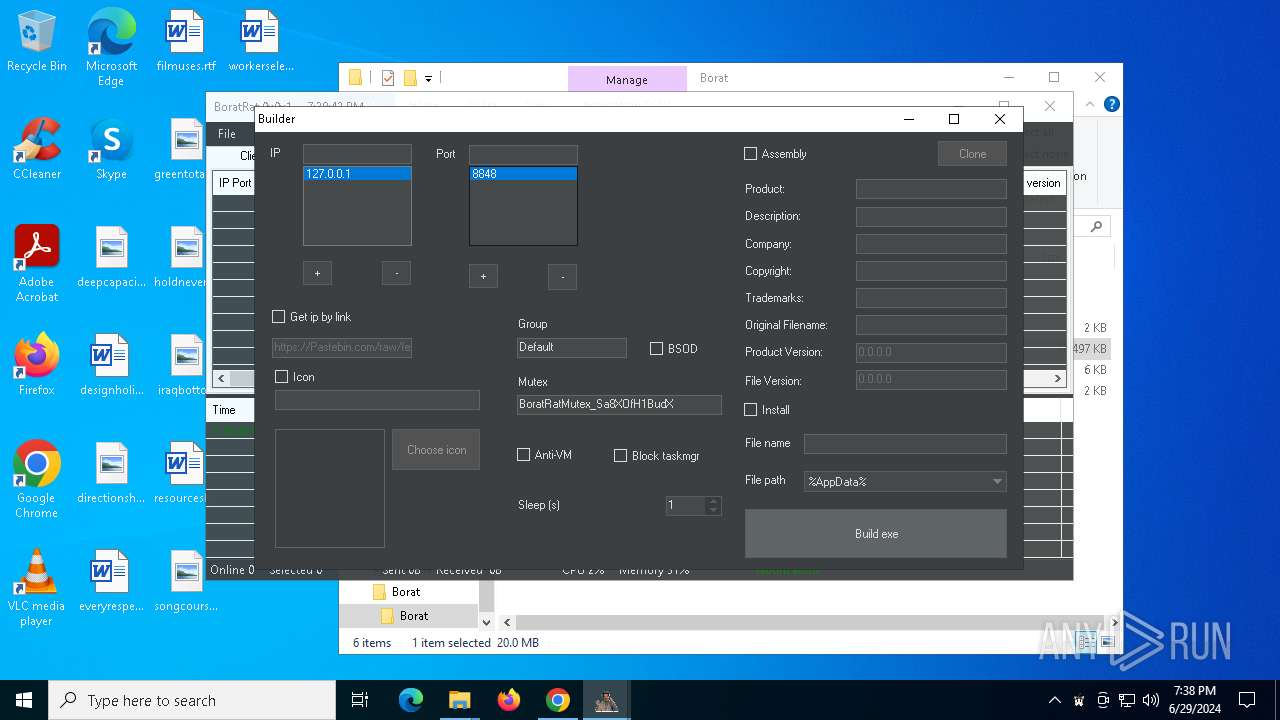
Task: Enable the Anti-VM checkbox
Action: [523, 455]
